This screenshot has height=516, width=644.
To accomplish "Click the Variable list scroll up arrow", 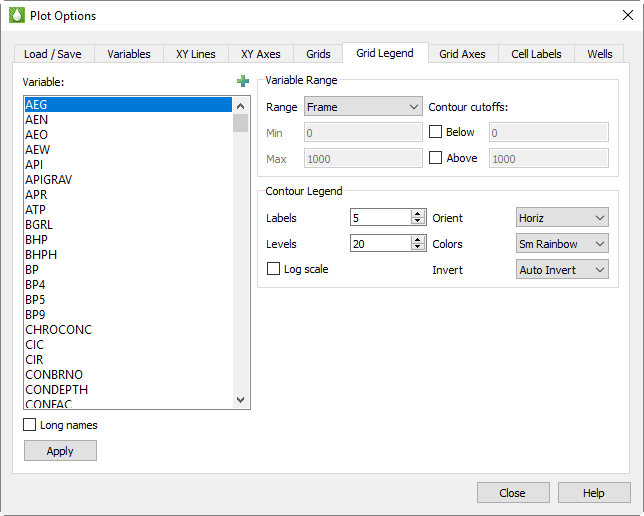I will pyautogui.click(x=241, y=106).
